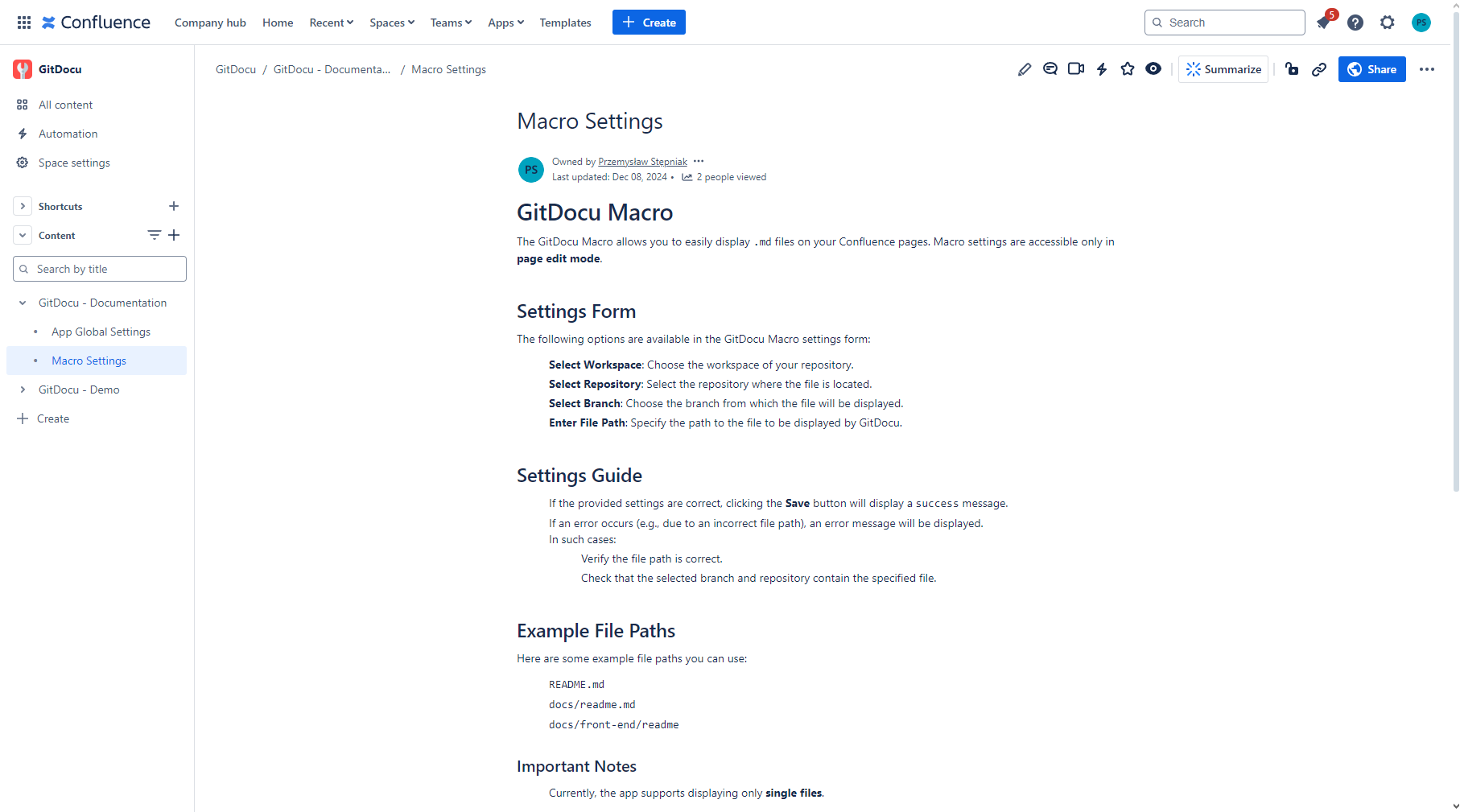The height and width of the screenshot is (812, 1460).
Task: Click the README.md example path
Action: click(x=576, y=685)
